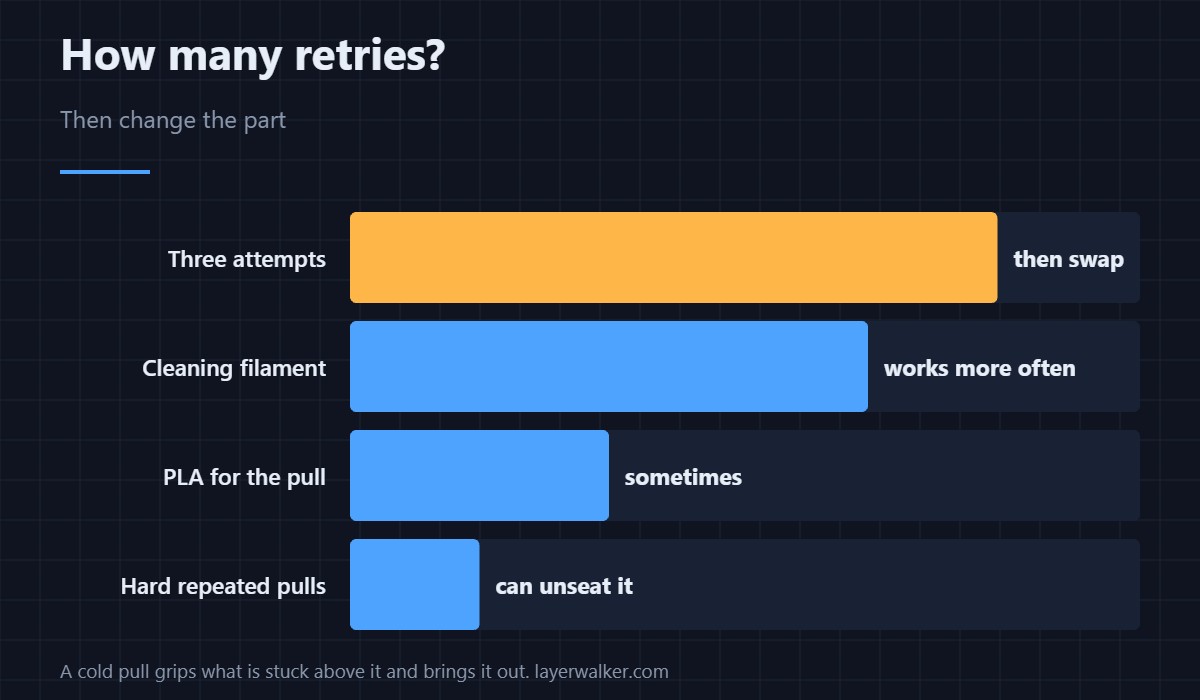The height and width of the screenshot is (700, 1200).
Task: Click the 'Hard repeated pulls' label
Action: [223, 586]
